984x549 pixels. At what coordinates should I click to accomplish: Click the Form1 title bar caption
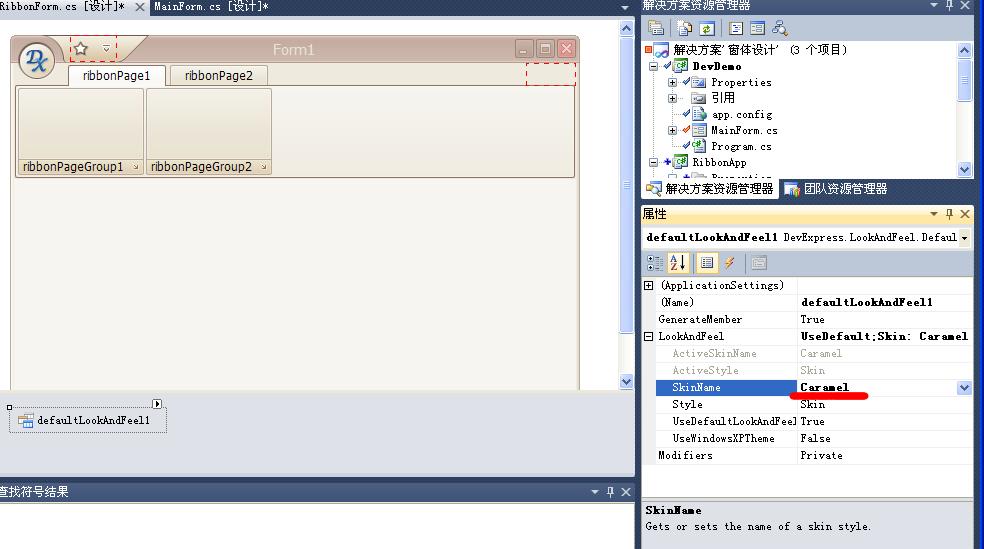[293, 50]
